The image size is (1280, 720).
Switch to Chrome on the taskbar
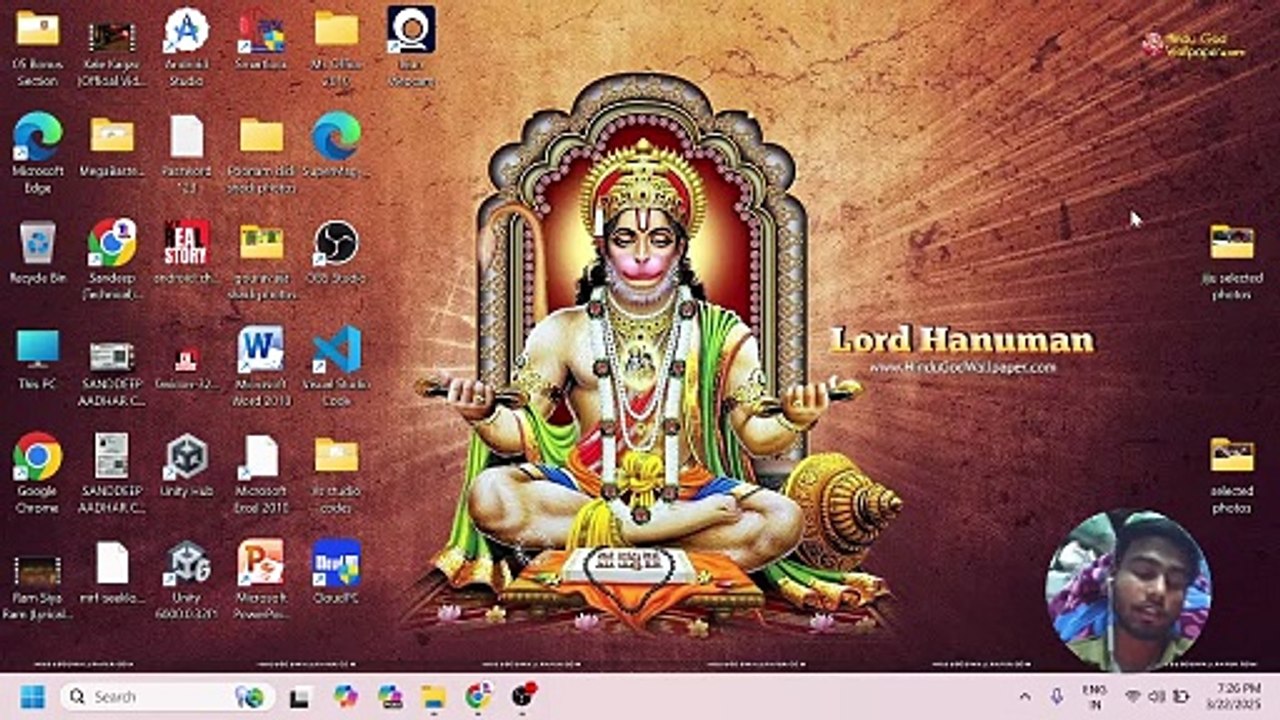click(479, 696)
